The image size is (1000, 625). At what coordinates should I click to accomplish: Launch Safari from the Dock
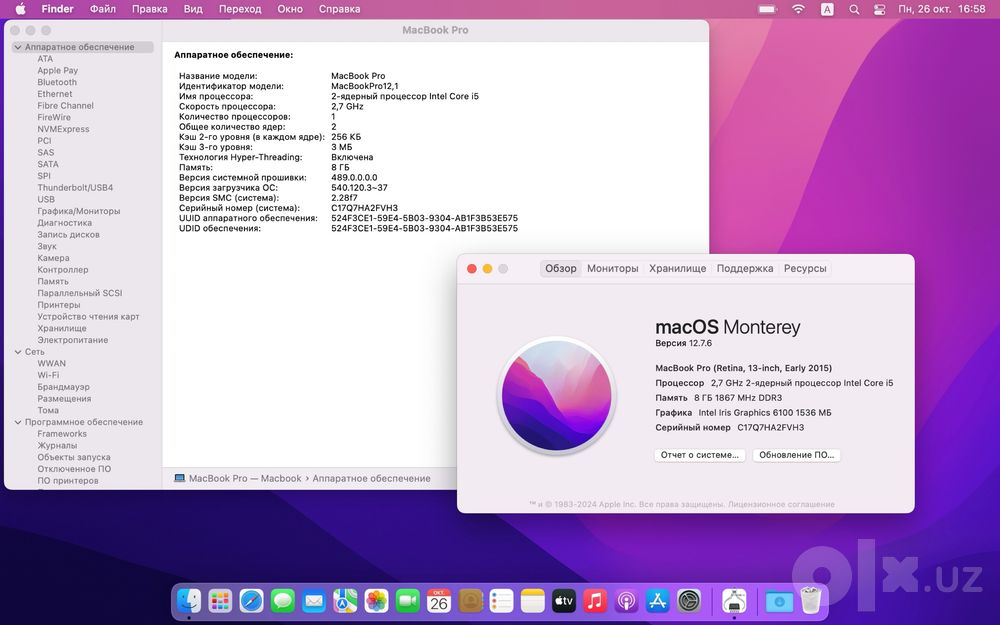tap(251, 600)
